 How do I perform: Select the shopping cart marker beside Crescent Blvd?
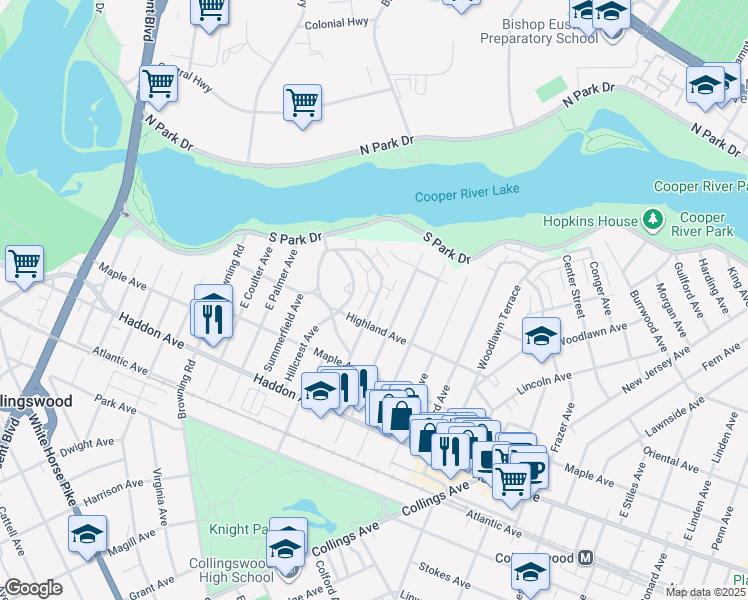pyautogui.click(x=158, y=87)
